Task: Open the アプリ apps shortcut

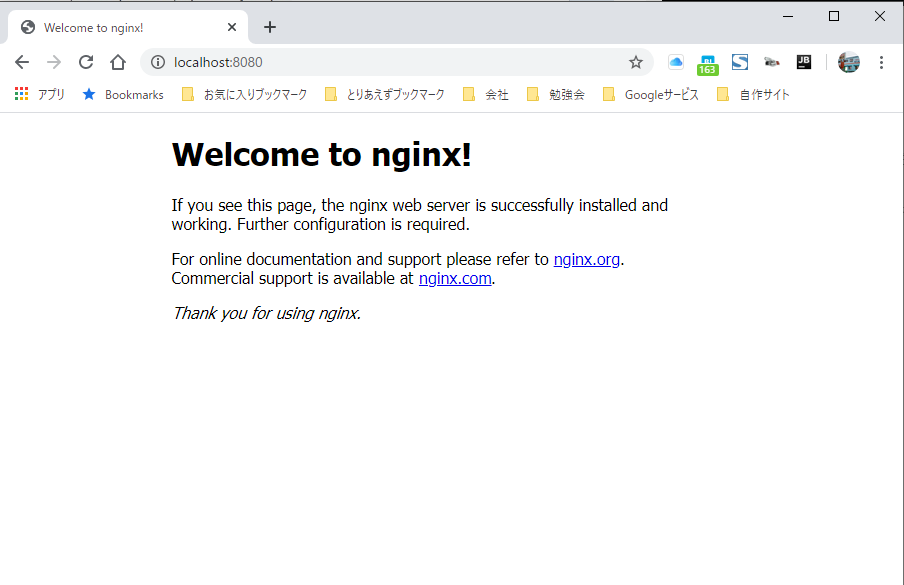Action: (40, 95)
